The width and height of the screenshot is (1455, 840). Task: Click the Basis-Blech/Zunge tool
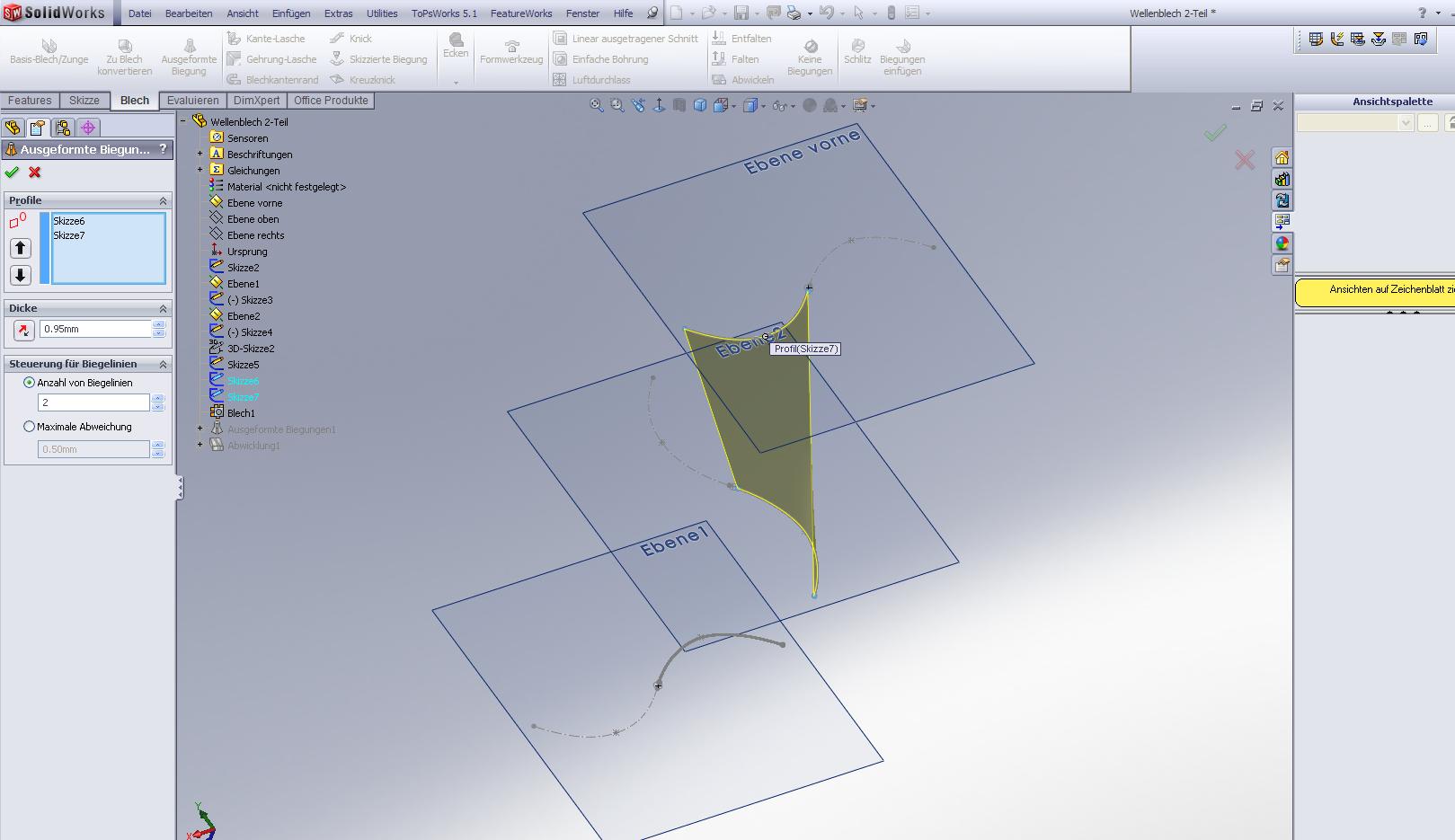(49, 52)
